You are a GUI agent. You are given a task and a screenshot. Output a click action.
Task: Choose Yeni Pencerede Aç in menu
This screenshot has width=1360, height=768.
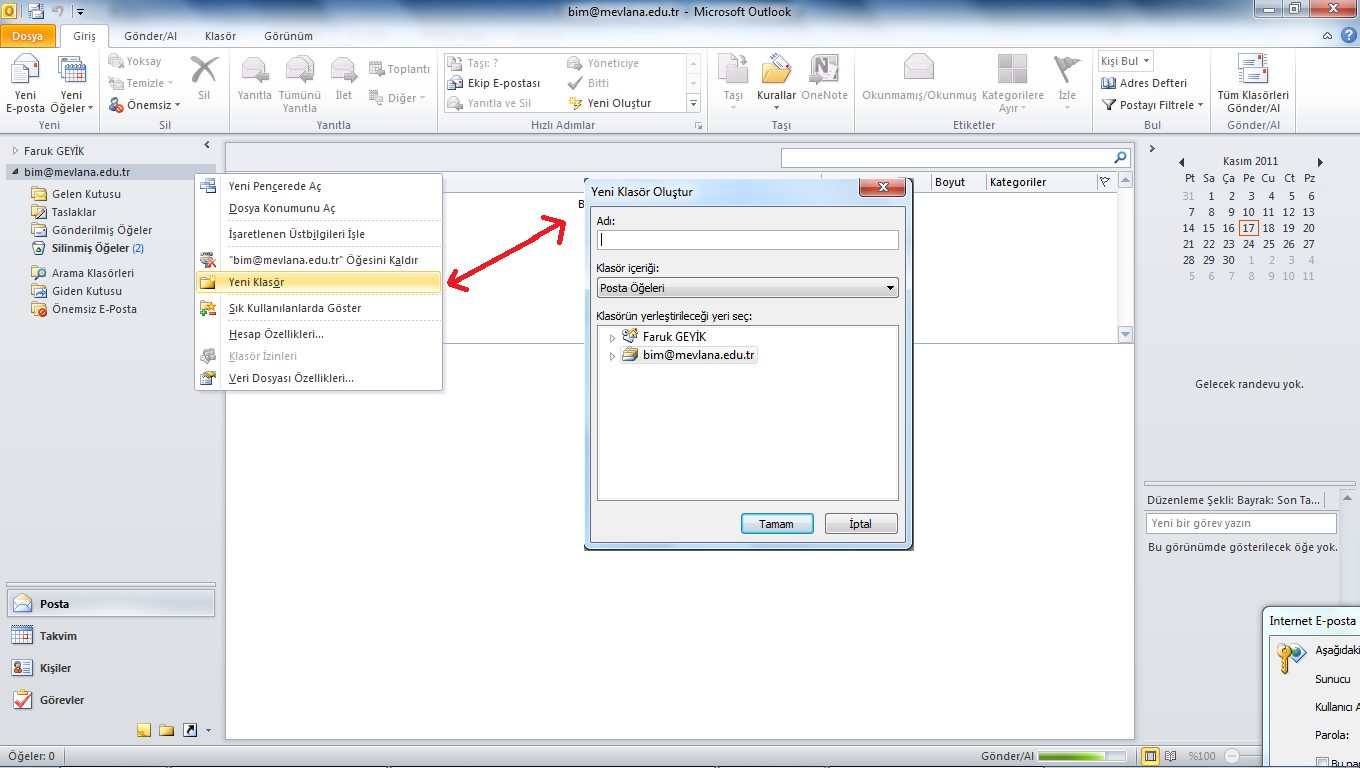pyautogui.click(x=318, y=186)
